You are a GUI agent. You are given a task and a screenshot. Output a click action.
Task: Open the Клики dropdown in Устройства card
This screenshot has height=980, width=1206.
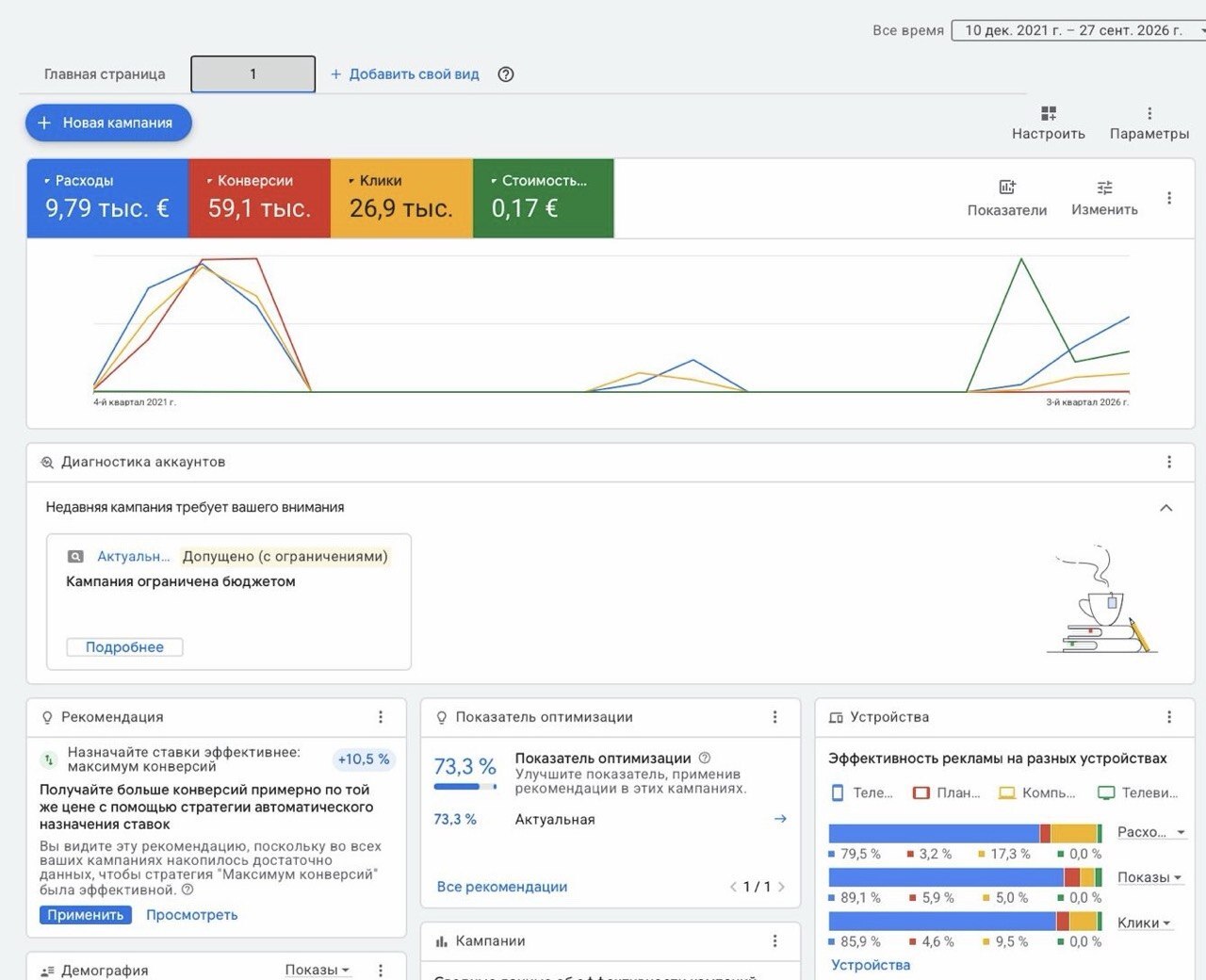click(x=1144, y=923)
